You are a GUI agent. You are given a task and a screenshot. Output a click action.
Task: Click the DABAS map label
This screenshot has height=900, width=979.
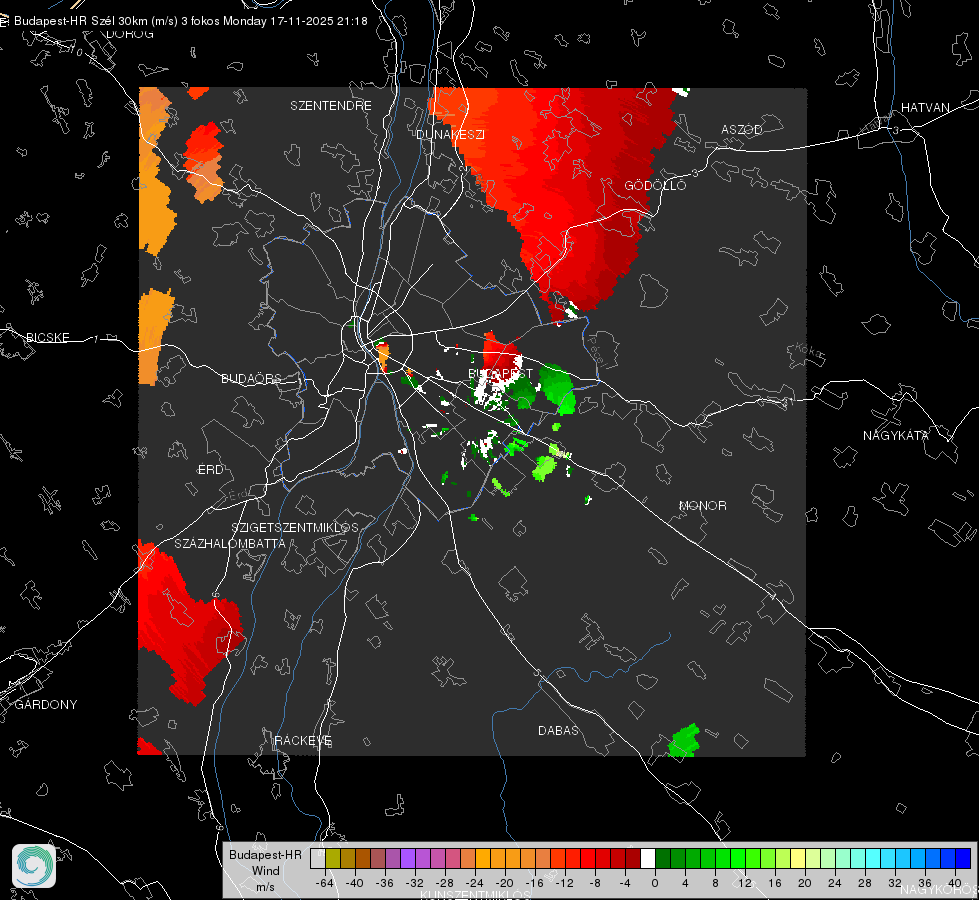tap(558, 730)
